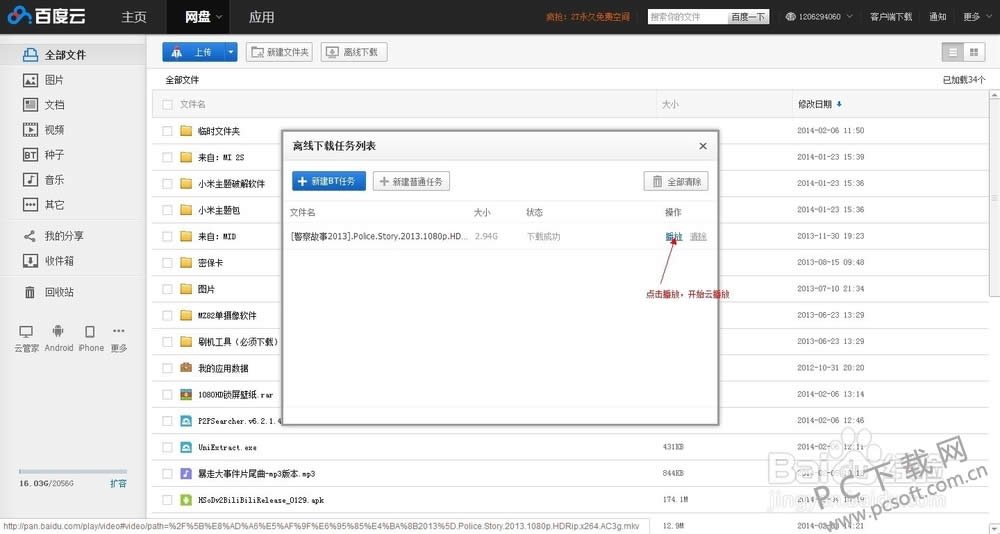
Task: Click the 新建文件夹 button
Action: click(x=279, y=52)
